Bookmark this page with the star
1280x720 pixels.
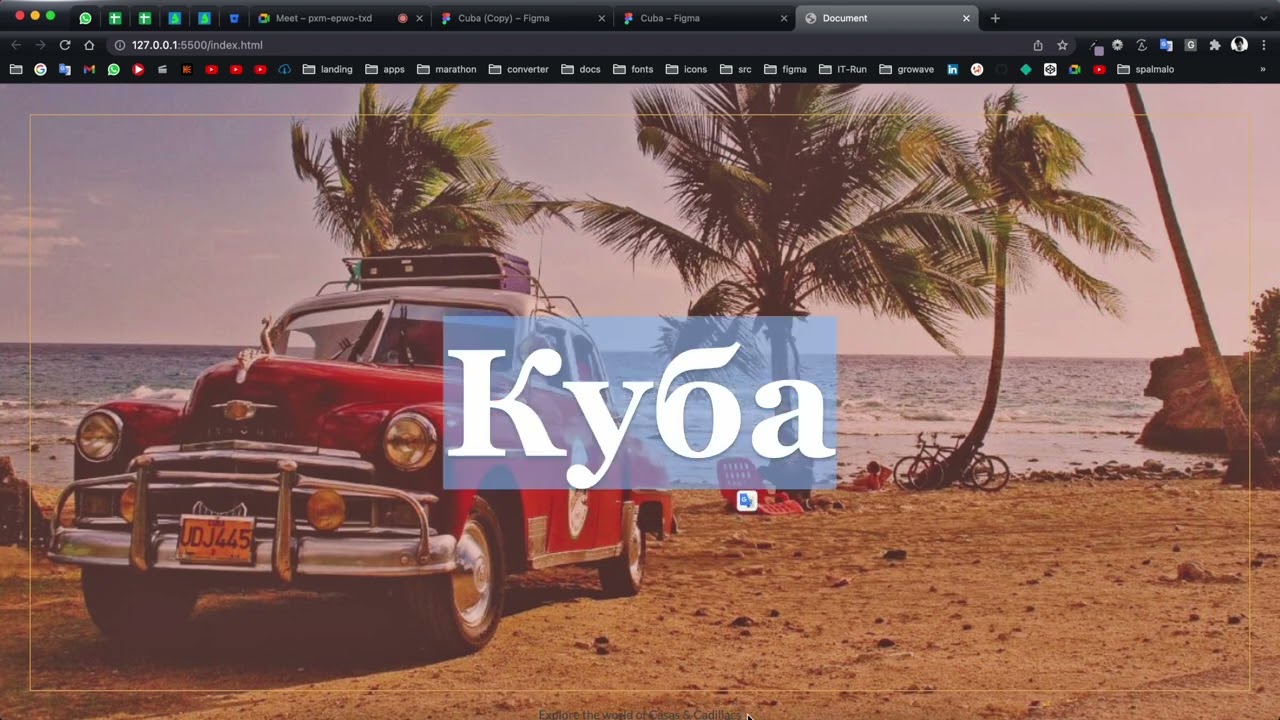1062,45
